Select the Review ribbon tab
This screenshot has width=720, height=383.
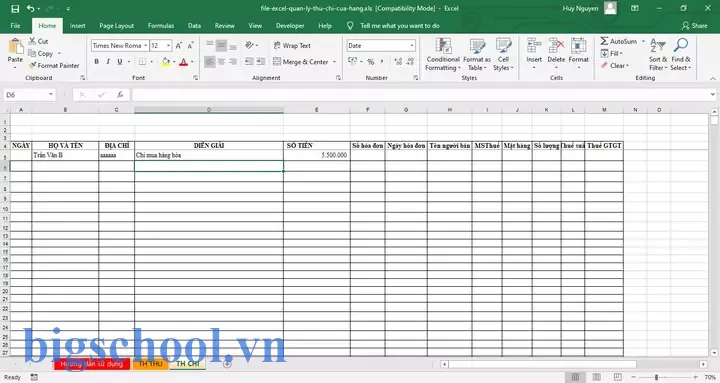(225, 26)
